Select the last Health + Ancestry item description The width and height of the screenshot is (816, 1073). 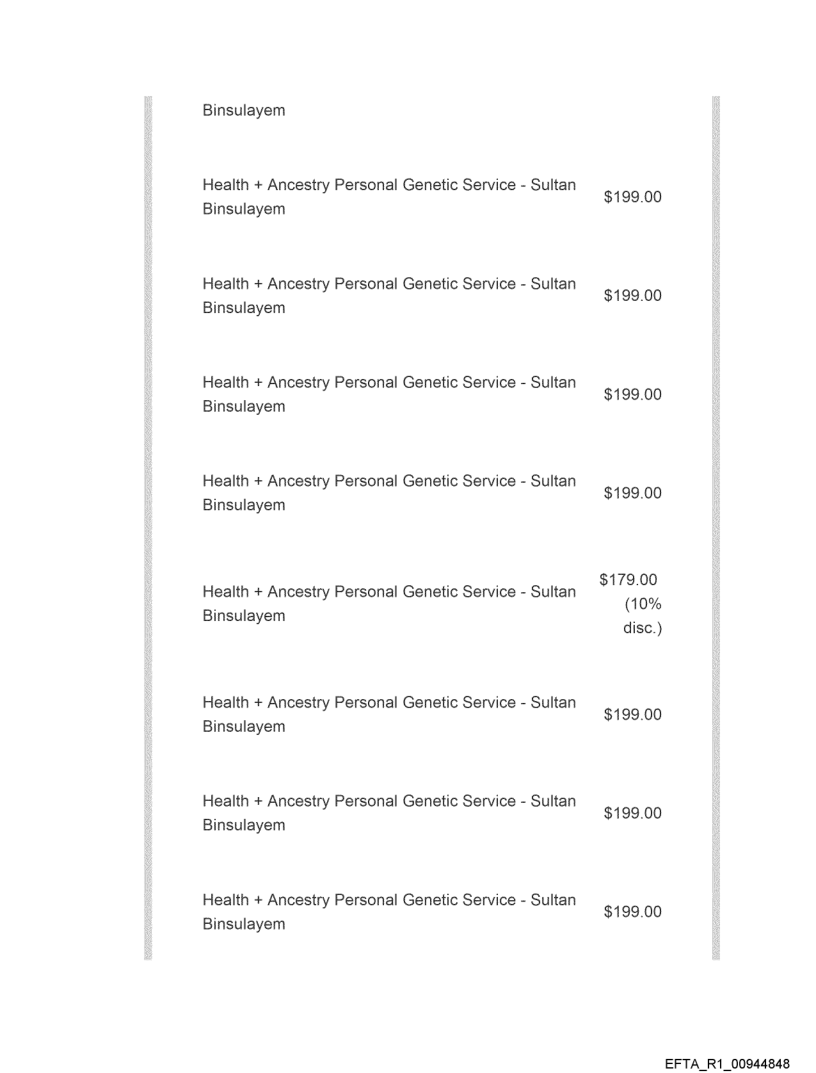(388, 912)
